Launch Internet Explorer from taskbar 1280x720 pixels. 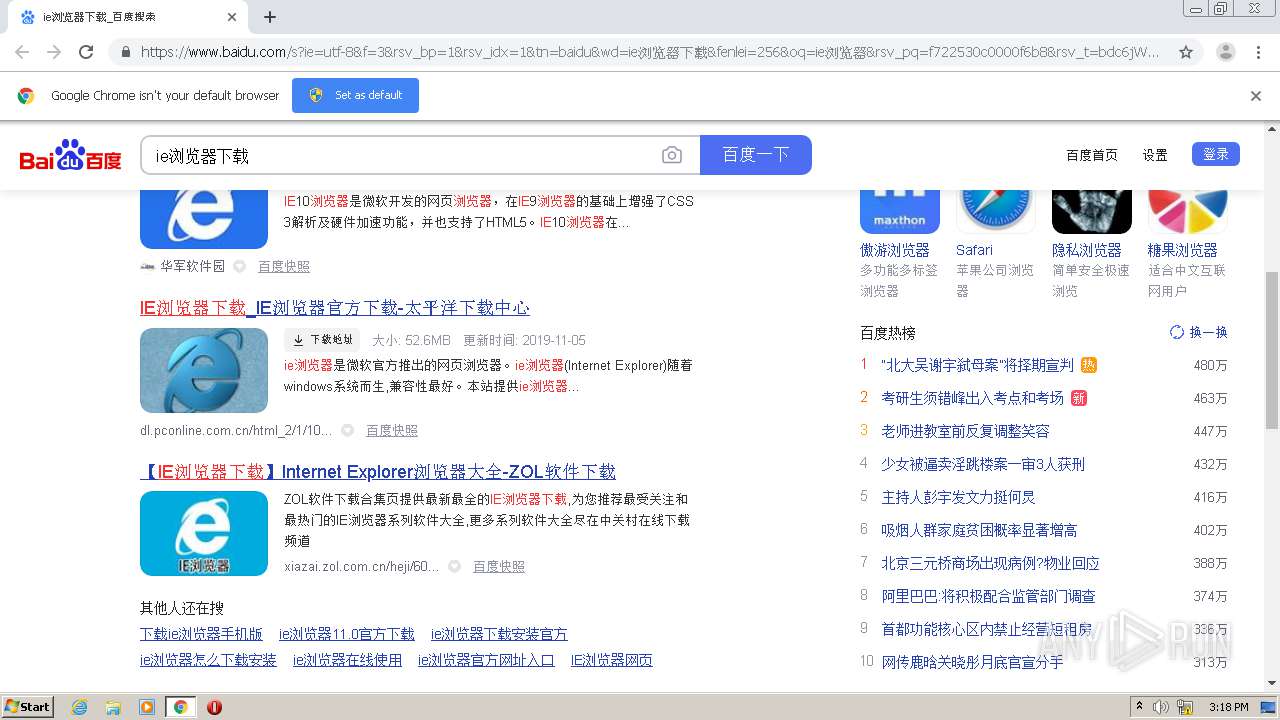pos(80,707)
